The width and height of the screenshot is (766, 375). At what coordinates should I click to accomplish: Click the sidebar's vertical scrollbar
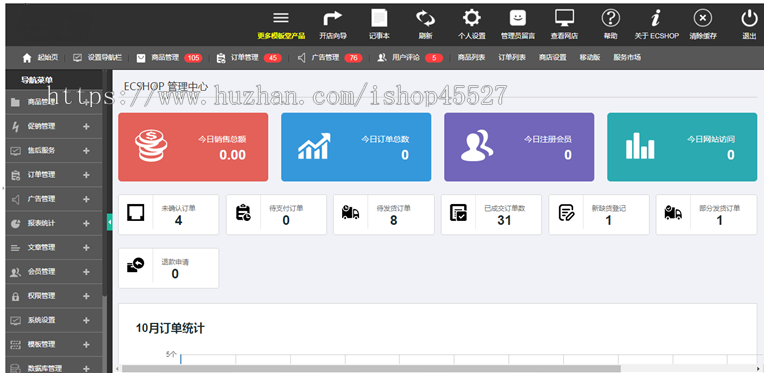(105, 183)
